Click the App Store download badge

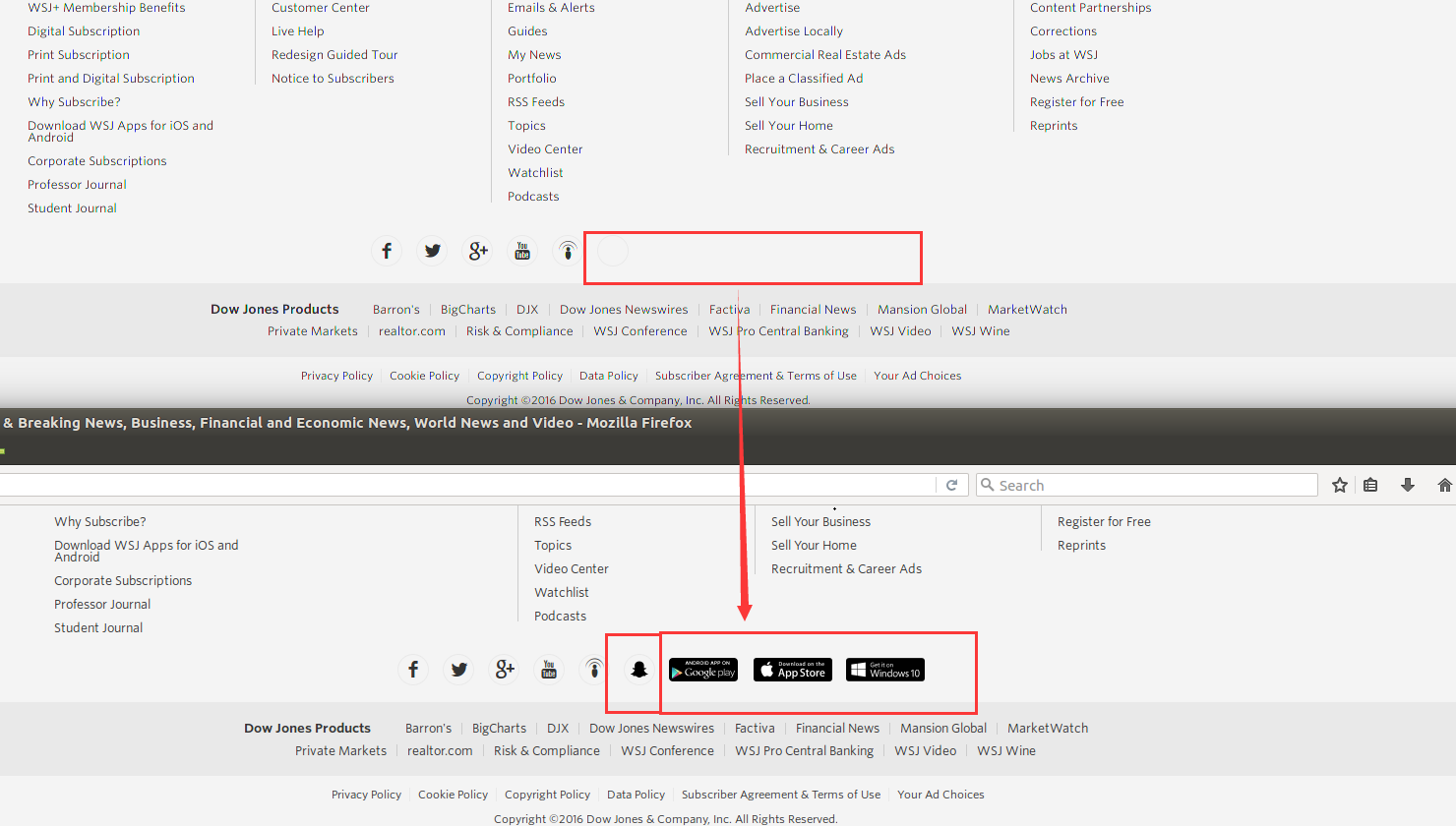(x=793, y=670)
